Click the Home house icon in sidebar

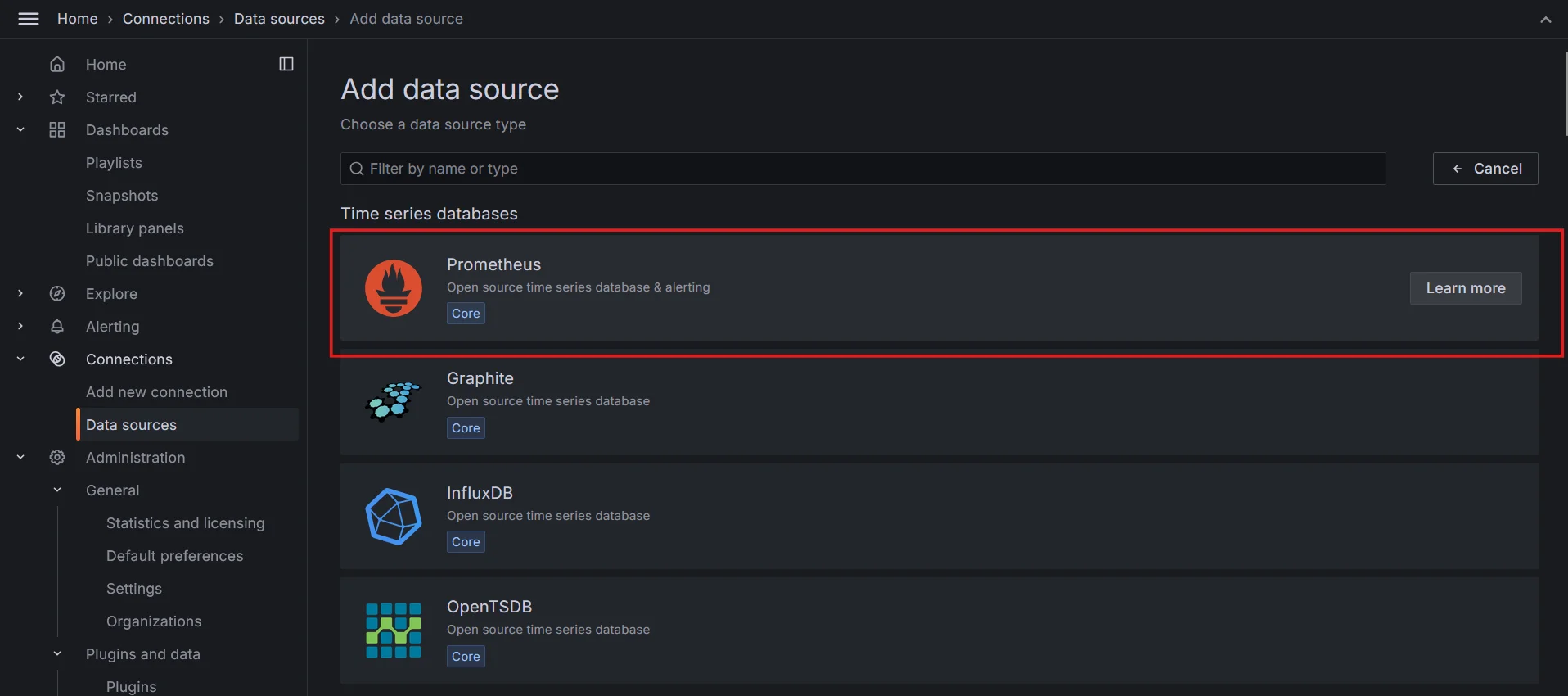pos(57,65)
